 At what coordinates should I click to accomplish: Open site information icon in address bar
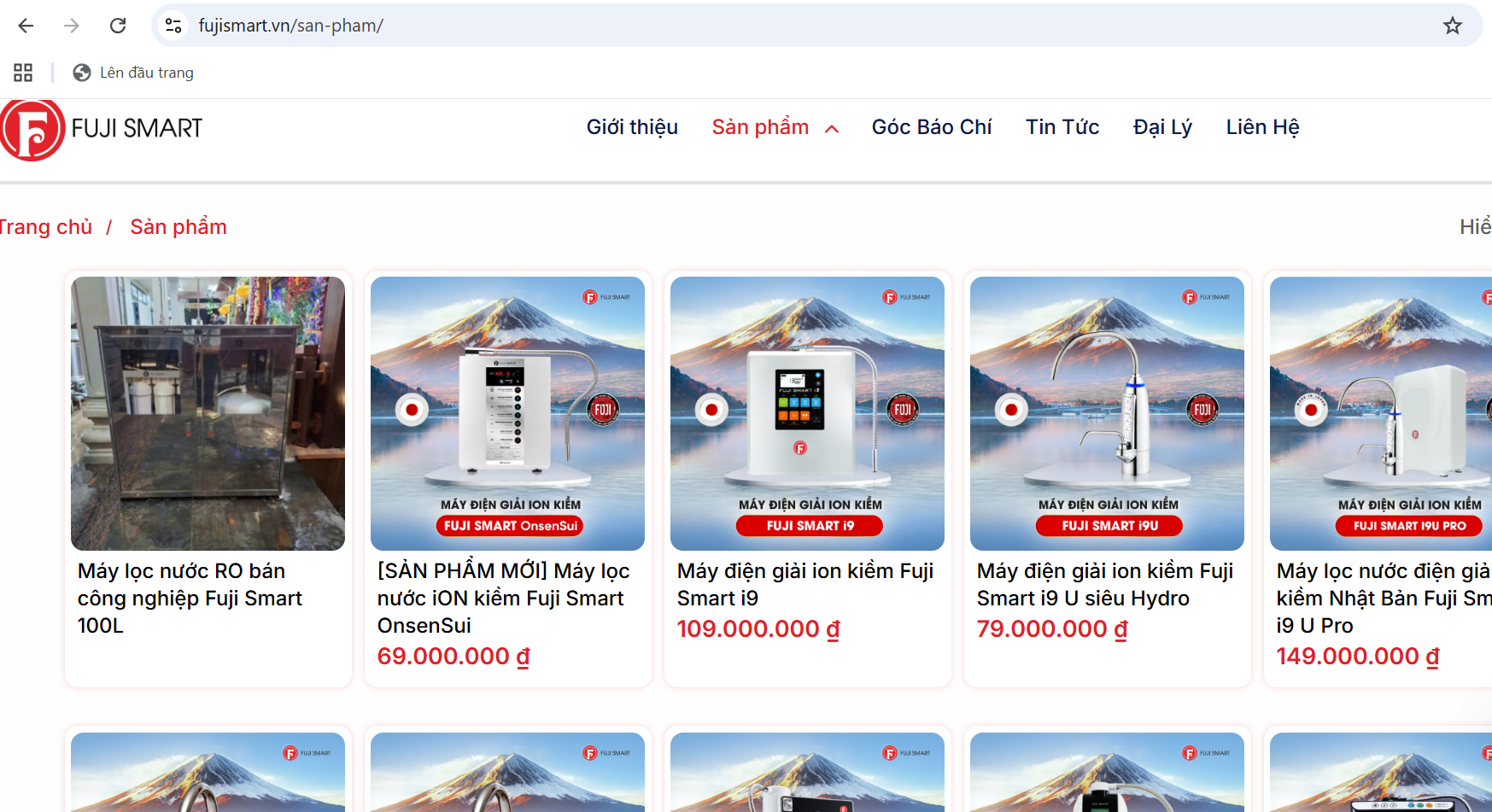[x=173, y=26]
